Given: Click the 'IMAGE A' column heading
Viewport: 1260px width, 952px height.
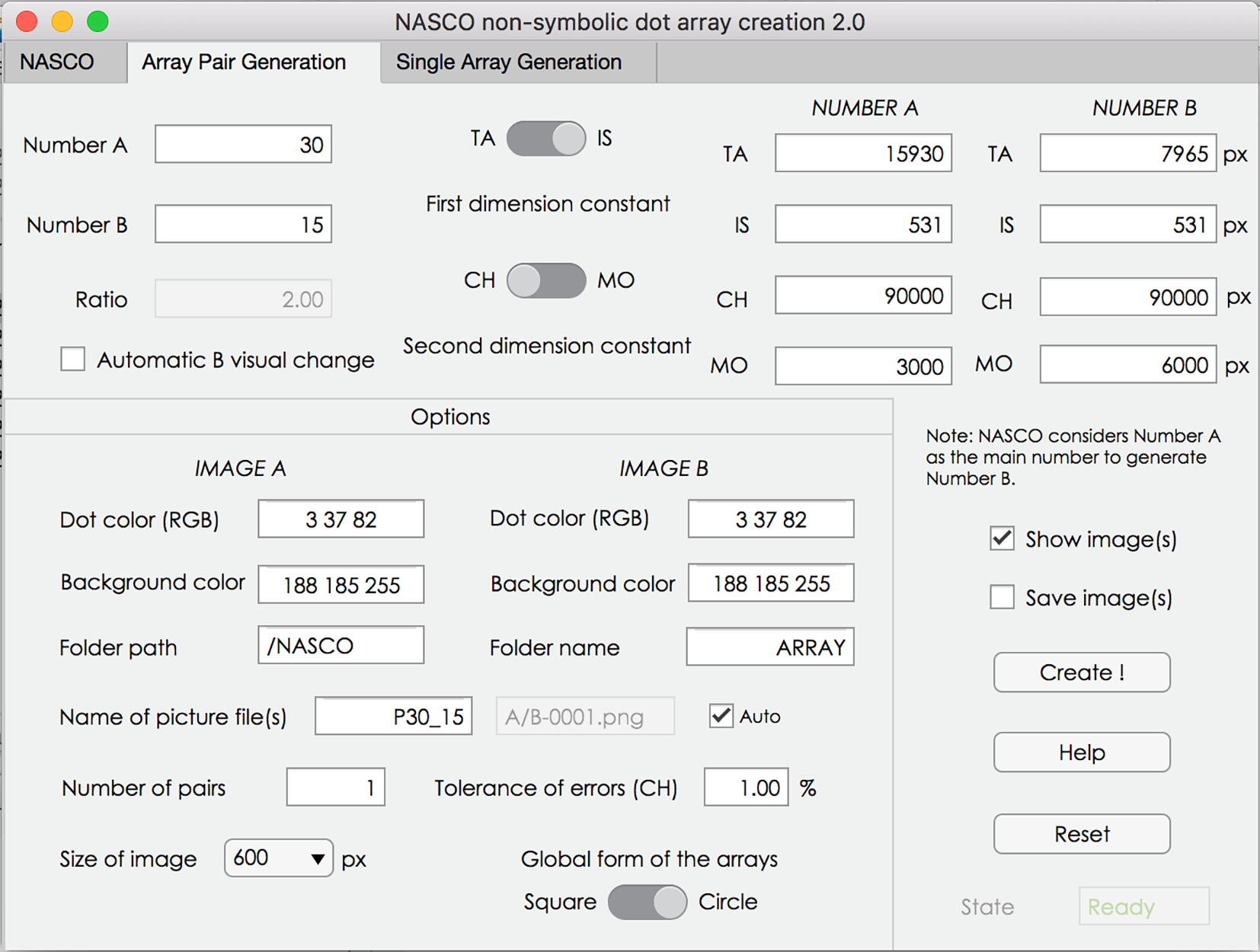Looking at the screenshot, I should [x=241, y=468].
